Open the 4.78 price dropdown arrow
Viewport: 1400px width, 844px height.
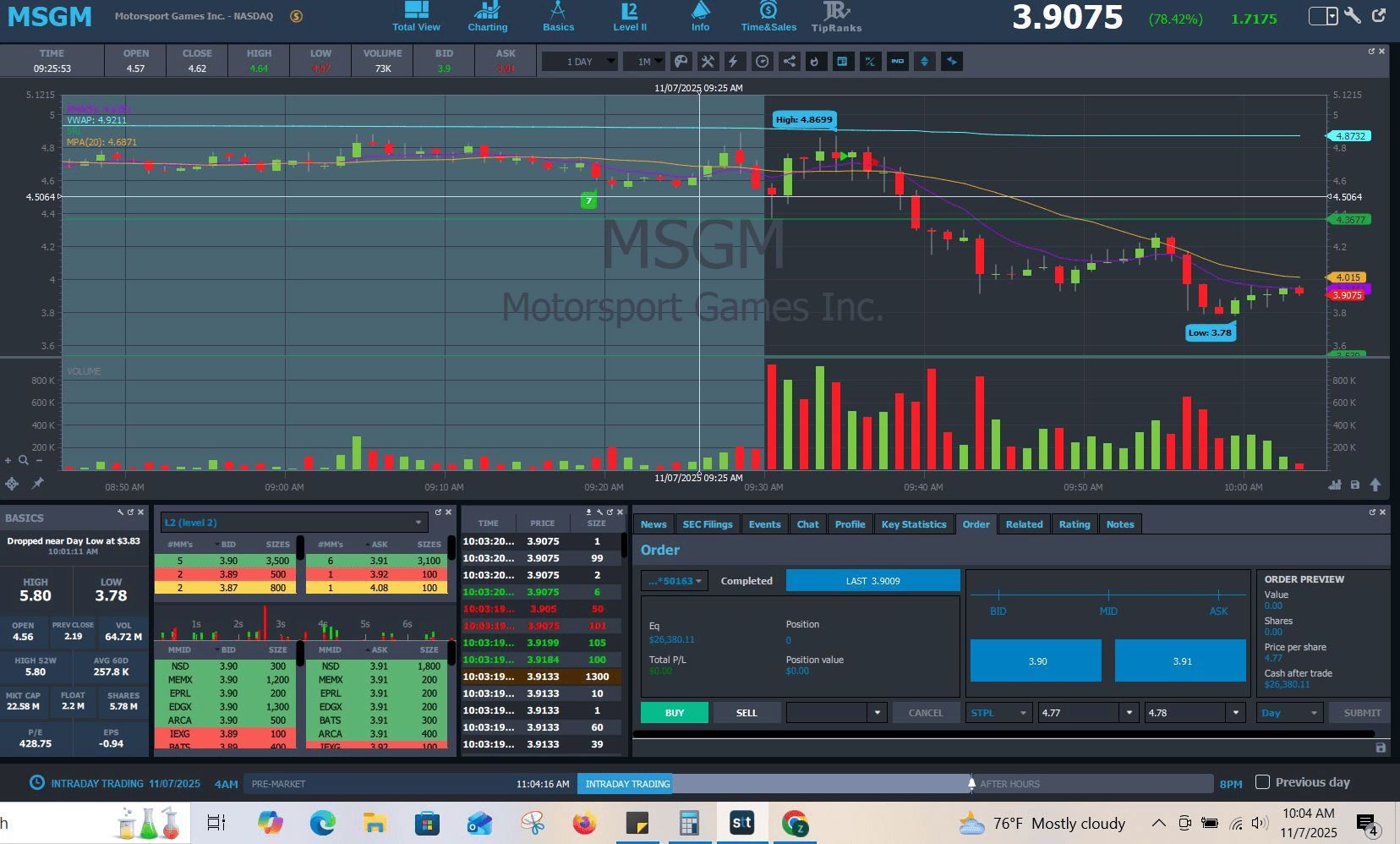(x=1236, y=713)
